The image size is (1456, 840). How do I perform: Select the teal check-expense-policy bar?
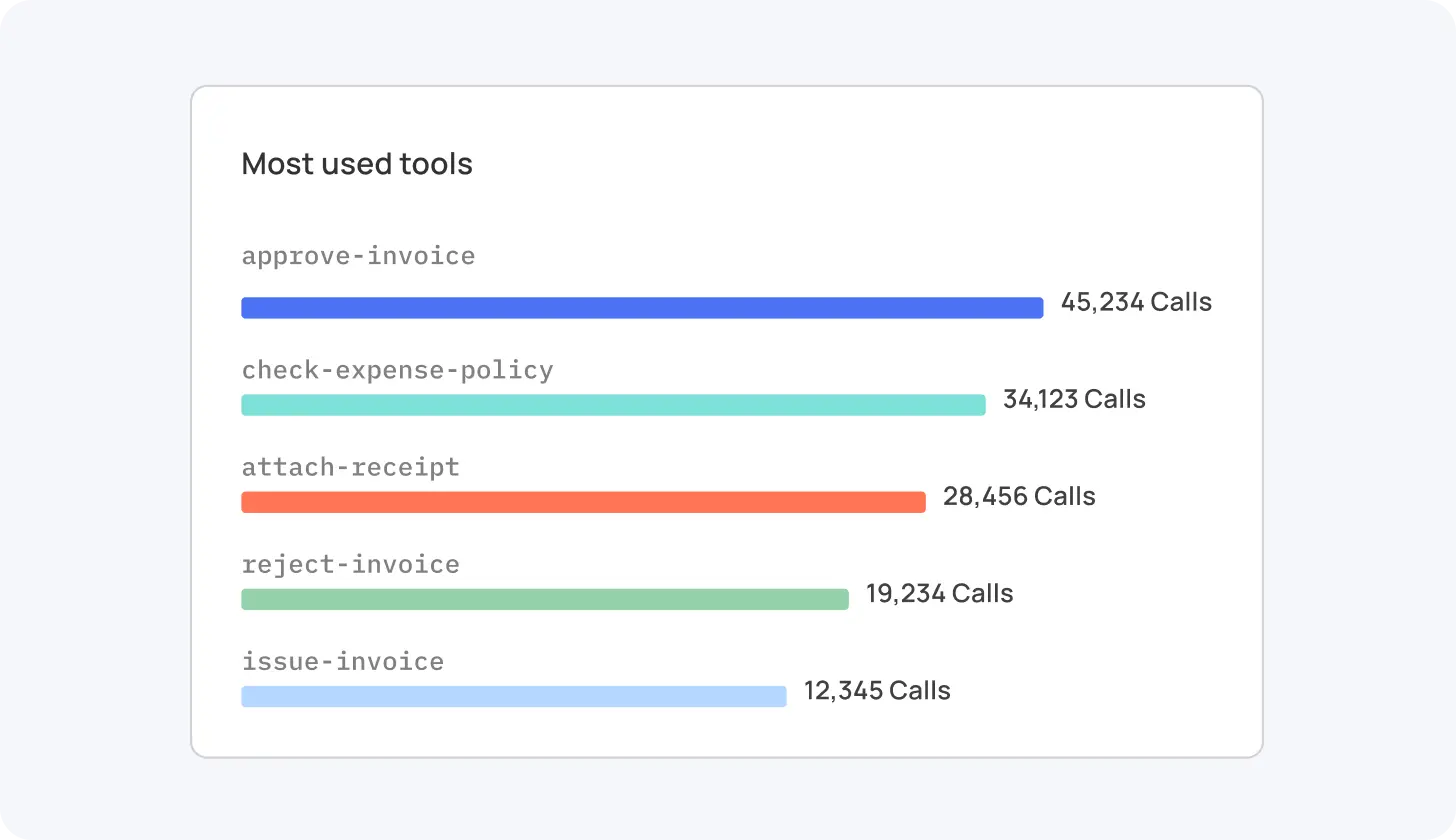click(613, 405)
